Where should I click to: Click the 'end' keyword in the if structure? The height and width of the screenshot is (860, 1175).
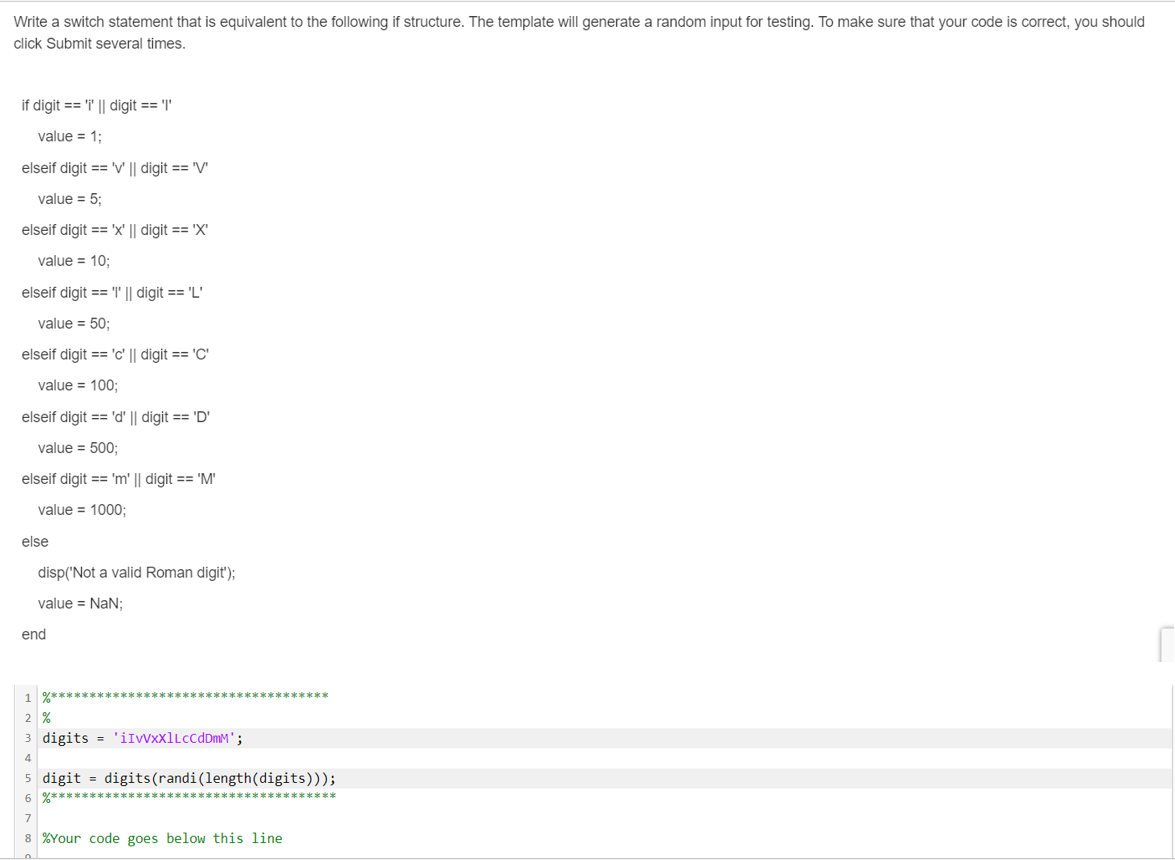coord(34,634)
